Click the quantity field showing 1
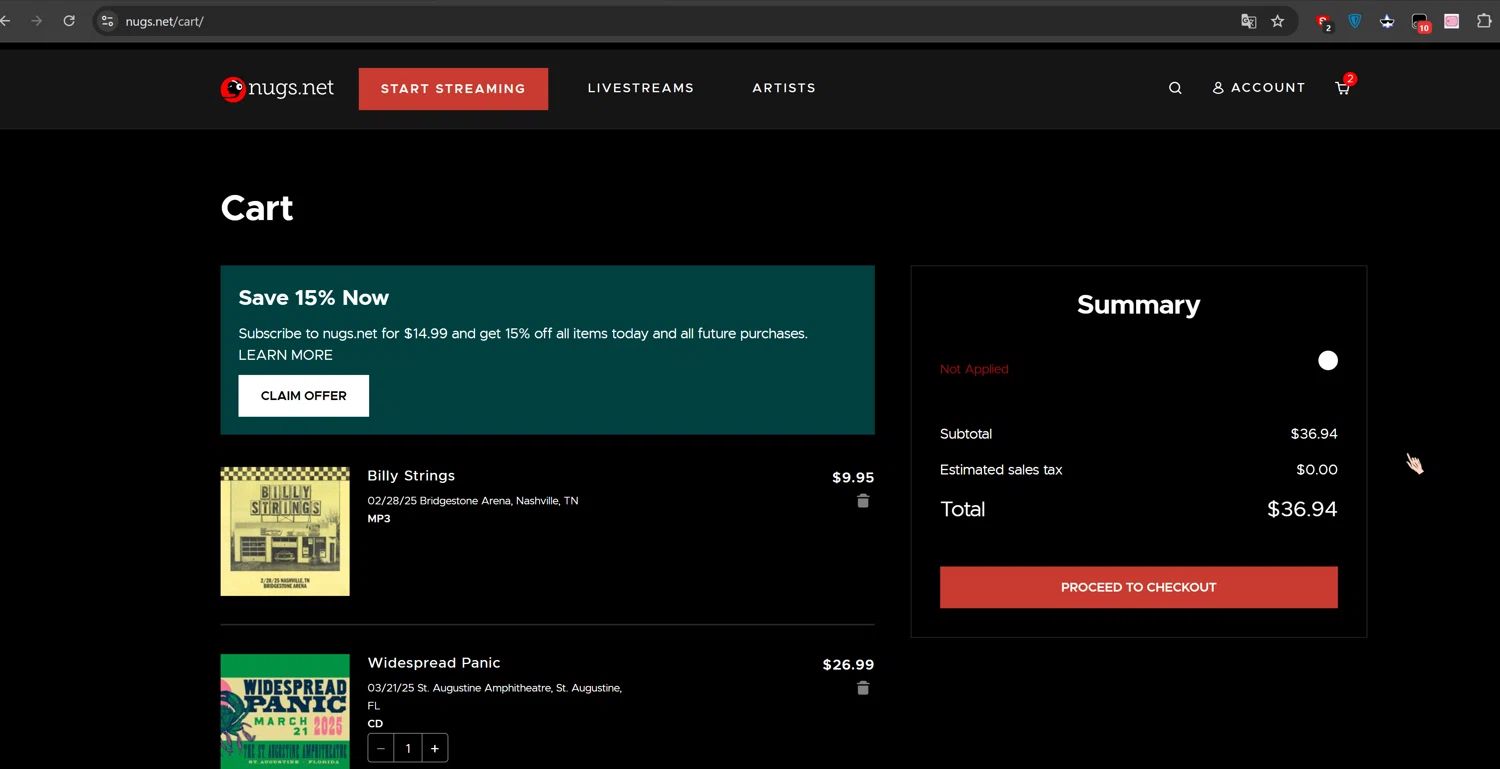Screen dimensions: 1500x769 click(408, 748)
